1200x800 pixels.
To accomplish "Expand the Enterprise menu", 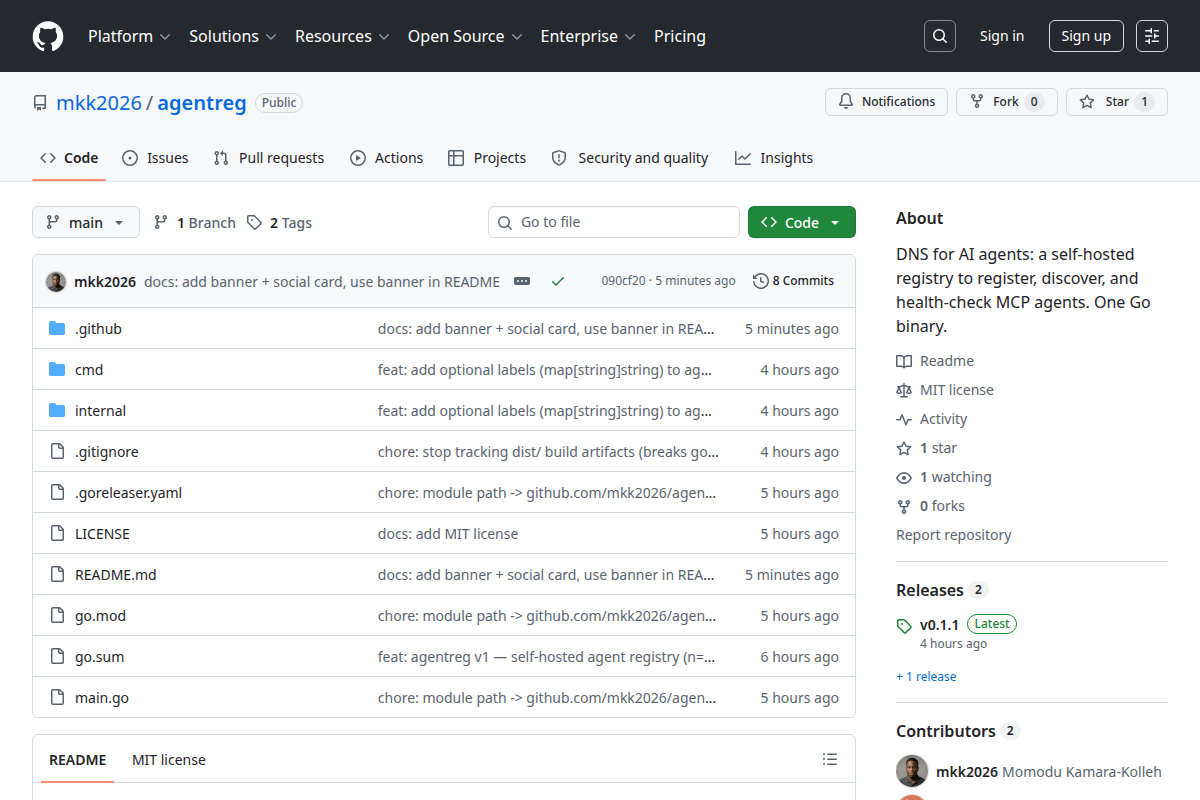I will pos(588,36).
